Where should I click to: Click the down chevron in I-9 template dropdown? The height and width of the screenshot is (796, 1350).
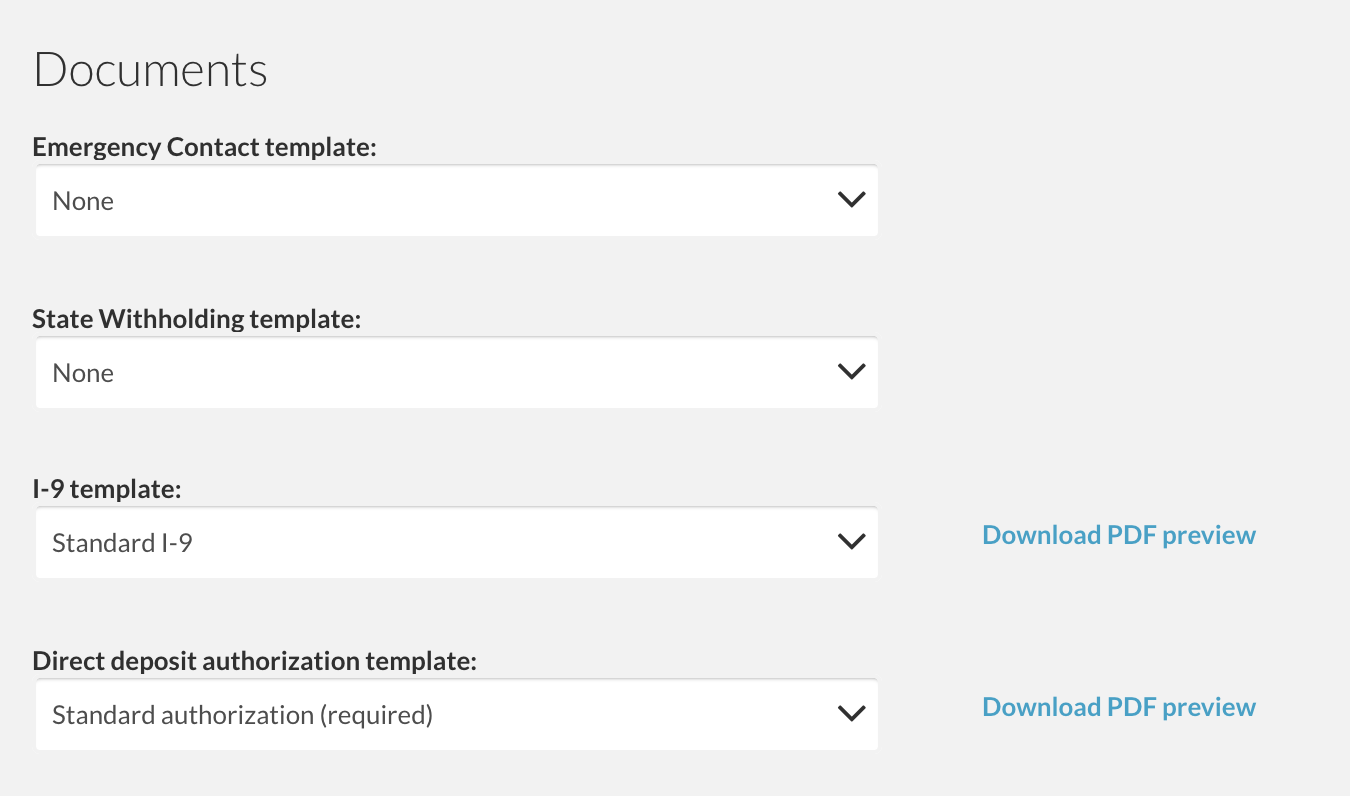(850, 542)
